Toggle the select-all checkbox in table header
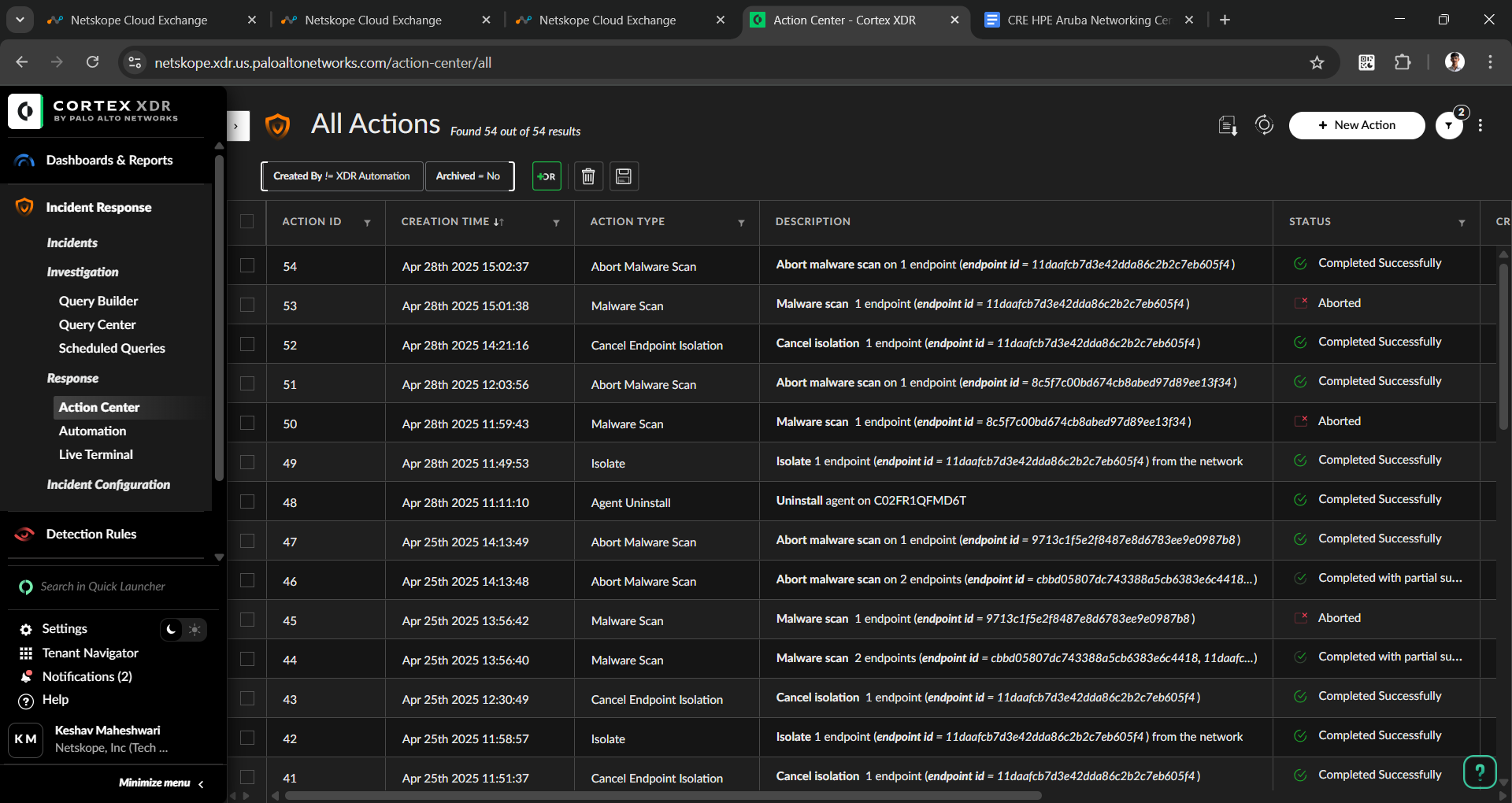This screenshot has width=1512, height=803. click(247, 221)
